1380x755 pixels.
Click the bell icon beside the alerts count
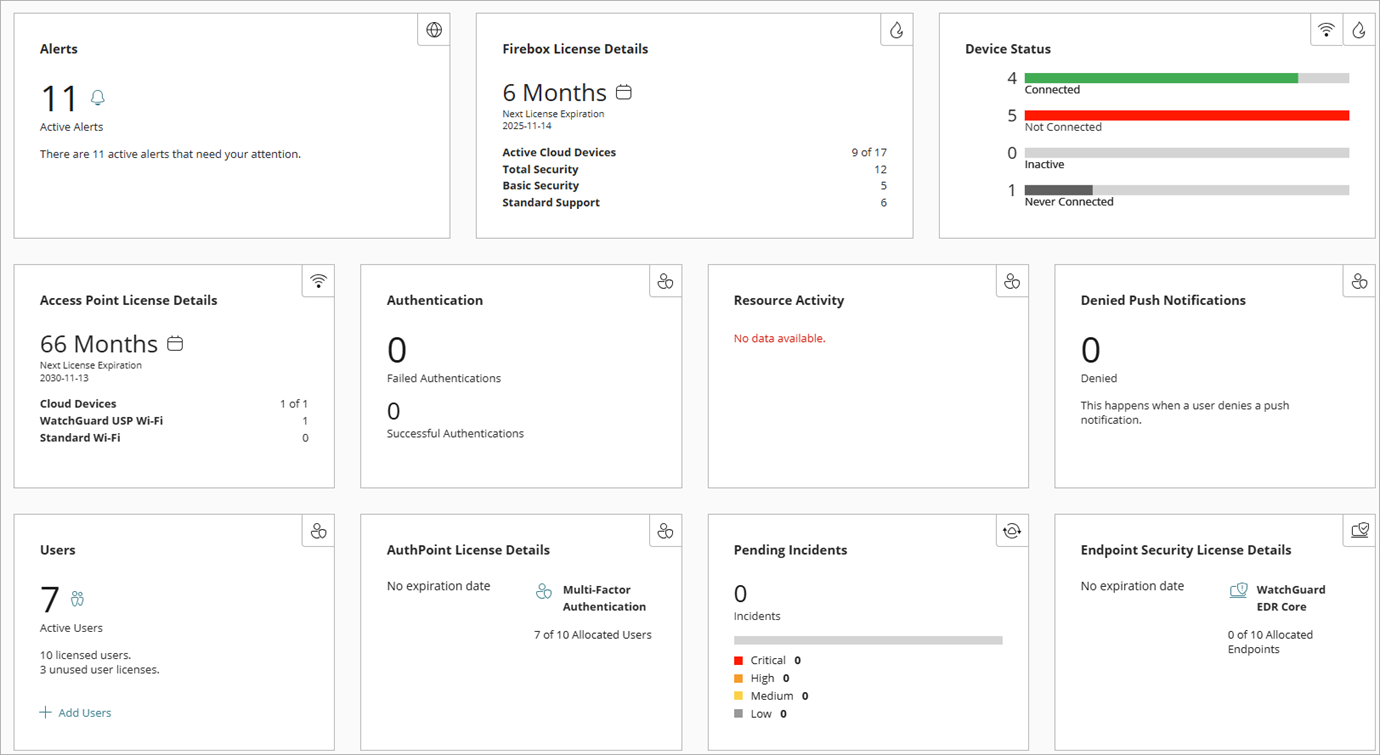click(x=96, y=97)
